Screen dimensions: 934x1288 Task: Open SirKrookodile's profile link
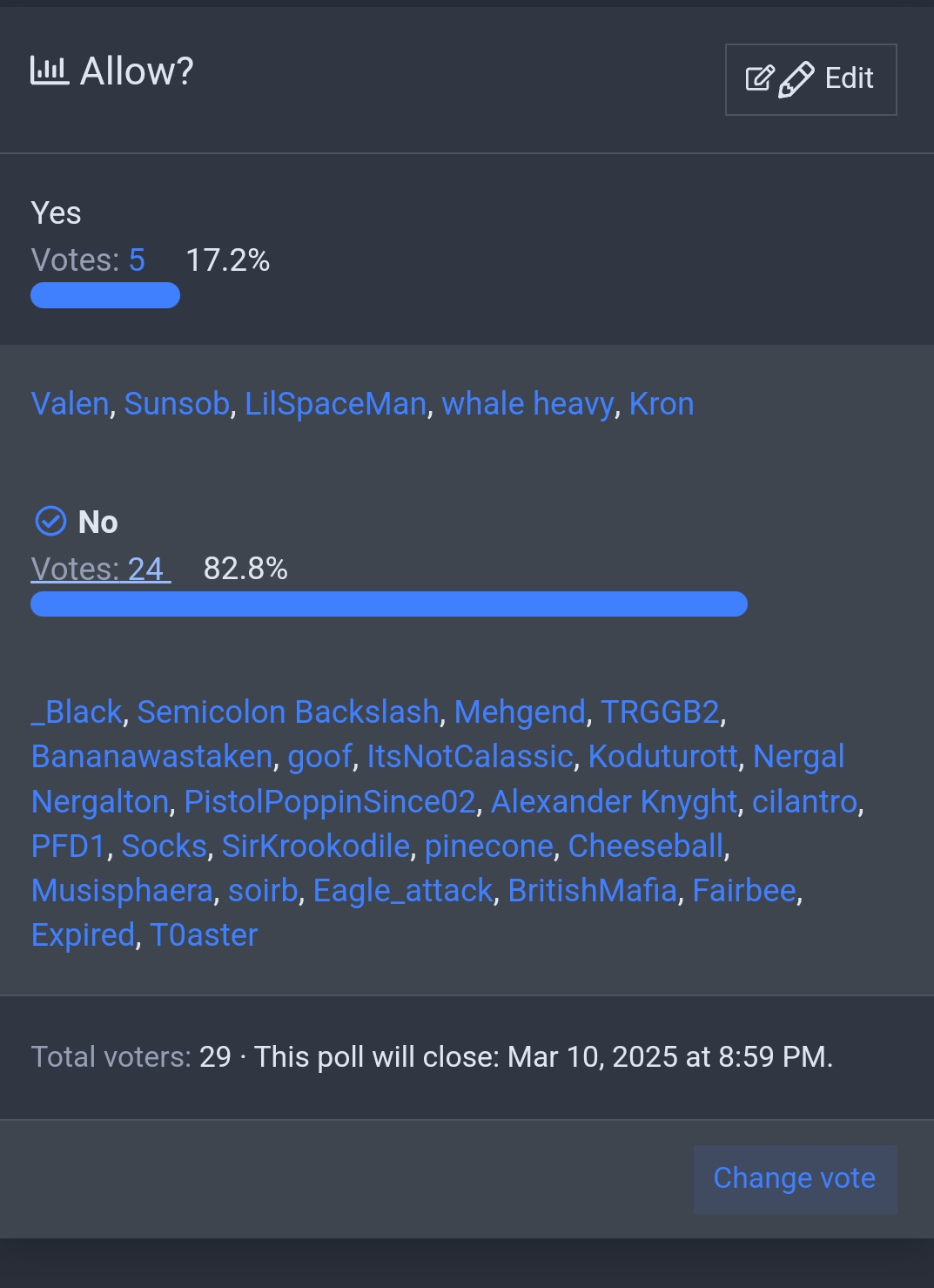(x=316, y=846)
